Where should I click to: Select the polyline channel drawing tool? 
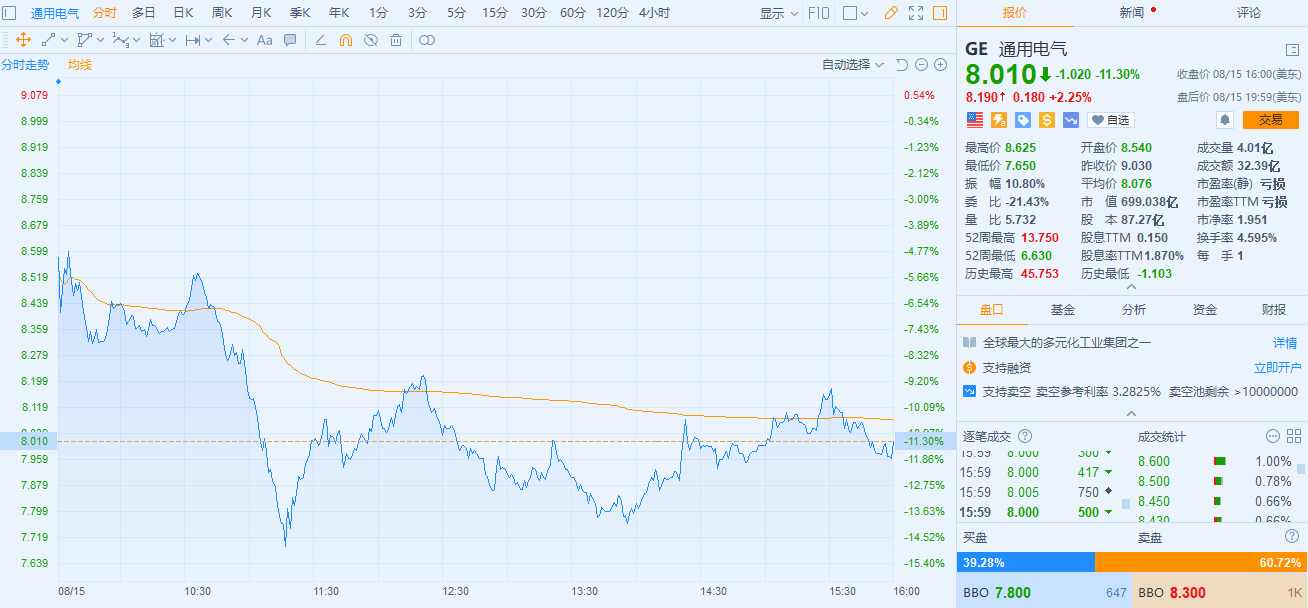point(85,40)
